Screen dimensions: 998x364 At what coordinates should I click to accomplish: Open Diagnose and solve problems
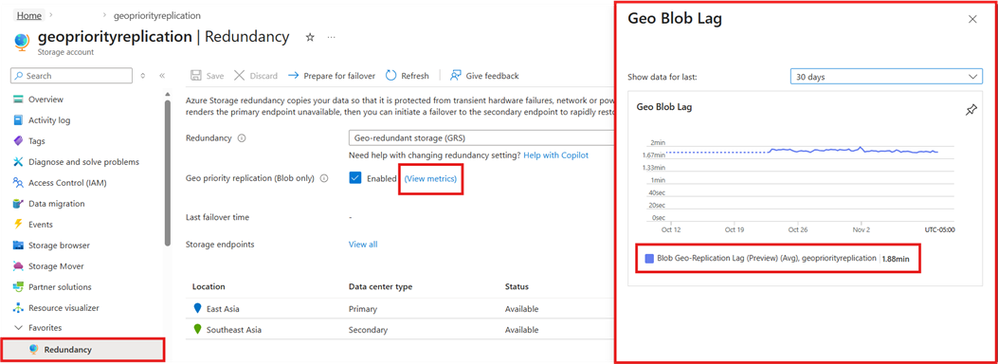click(x=83, y=162)
